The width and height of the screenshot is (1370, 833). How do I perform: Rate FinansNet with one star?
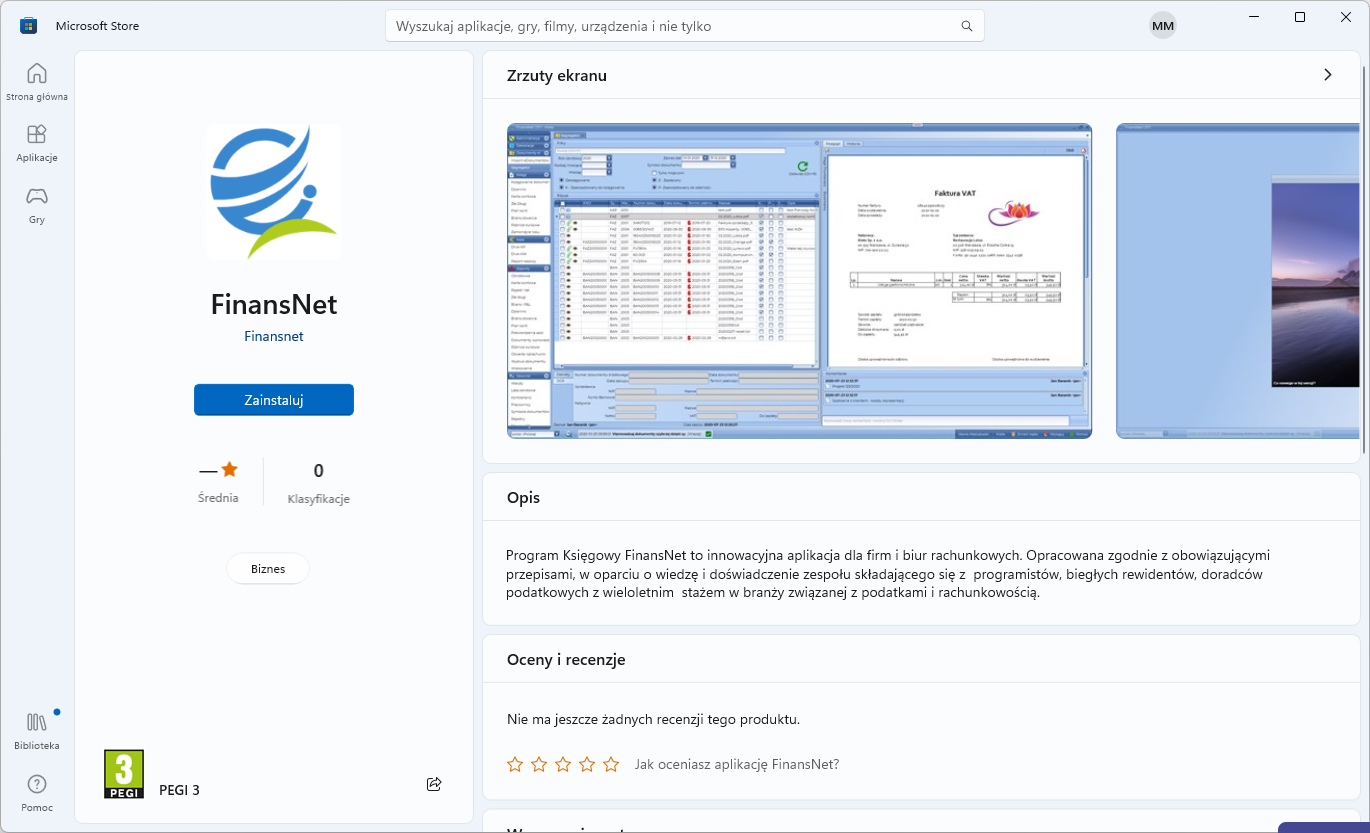pyautogui.click(x=515, y=765)
